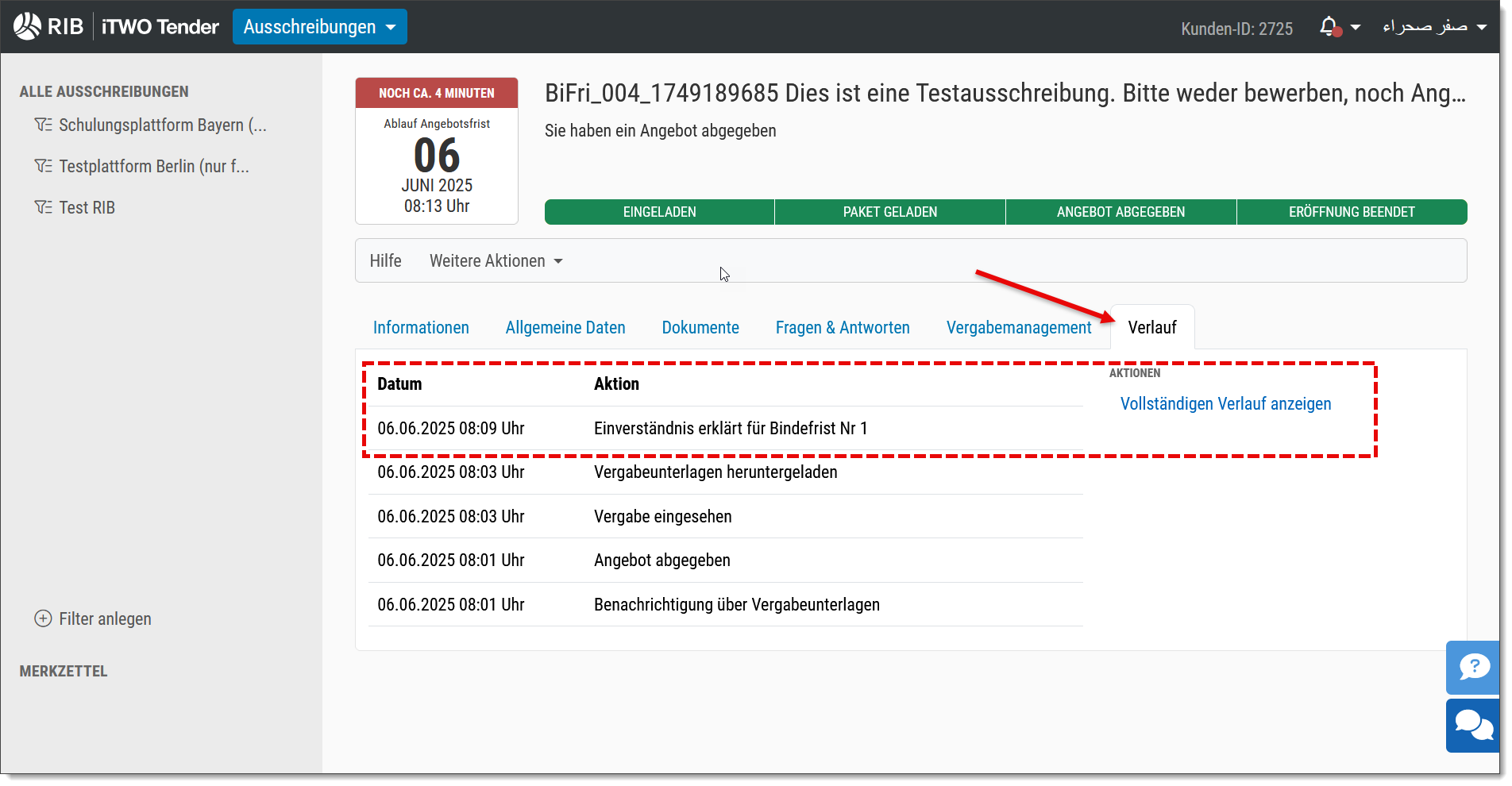The height and width of the screenshot is (786, 1512).
Task: Click the iTWO Tender title
Action: (x=160, y=27)
